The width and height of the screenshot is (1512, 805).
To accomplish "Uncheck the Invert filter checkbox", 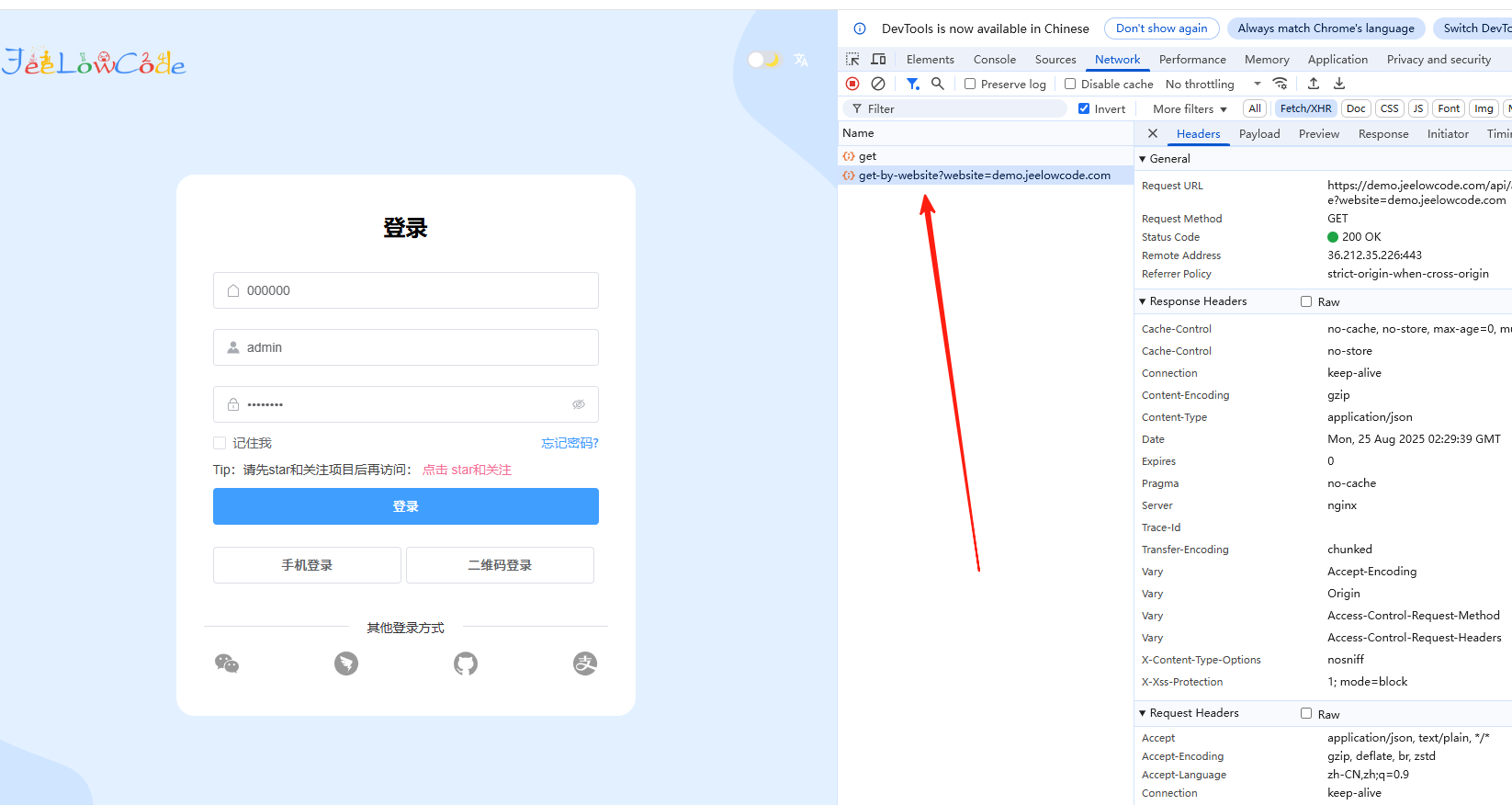I will pos(1084,108).
